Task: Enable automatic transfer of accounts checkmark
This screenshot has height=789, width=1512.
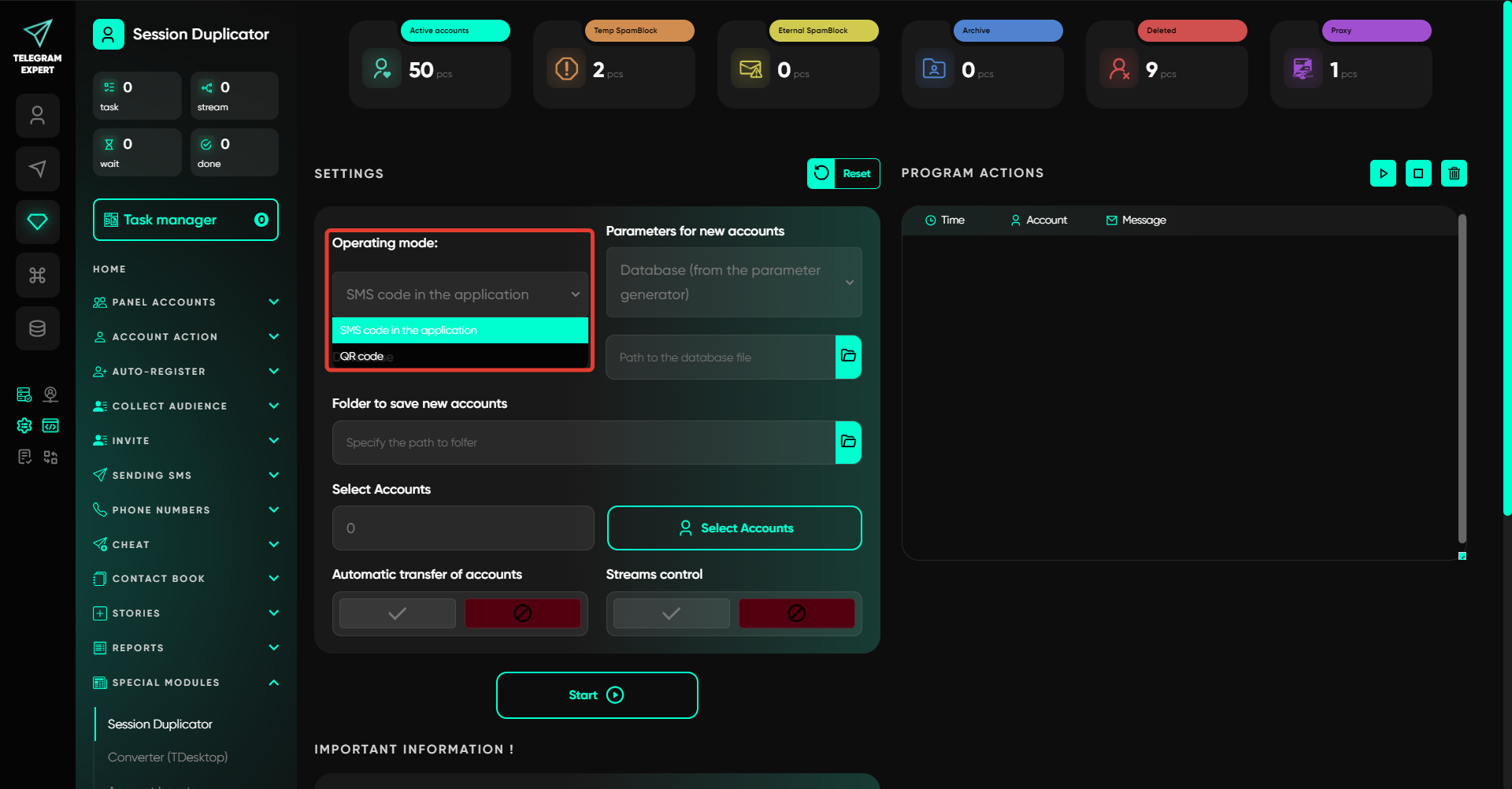Action: pyautogui.click(x=398, y=613)
